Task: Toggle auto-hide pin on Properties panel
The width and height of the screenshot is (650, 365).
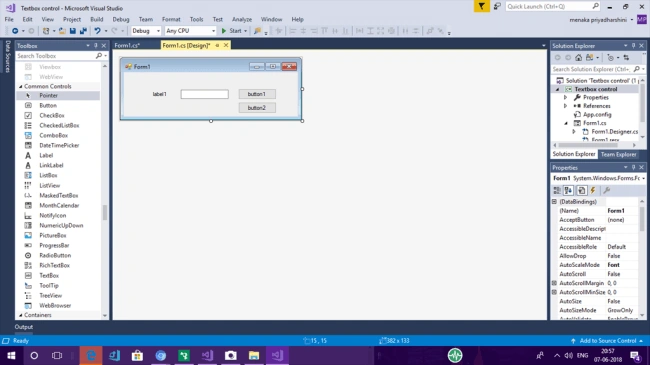Action: [x=633, y=168]
